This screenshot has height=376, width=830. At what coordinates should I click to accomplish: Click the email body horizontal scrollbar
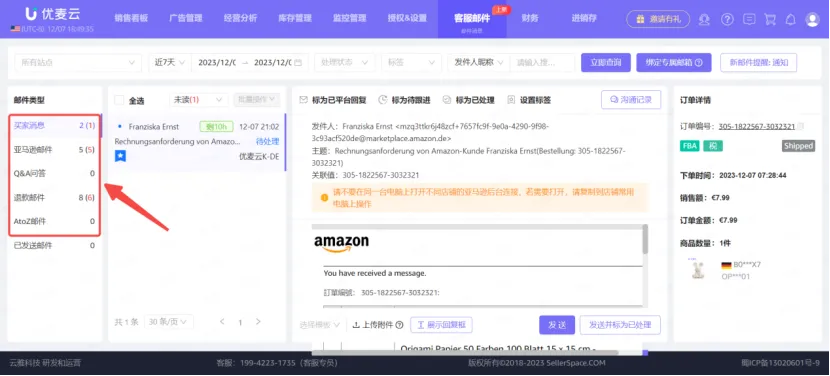[465, 352]
